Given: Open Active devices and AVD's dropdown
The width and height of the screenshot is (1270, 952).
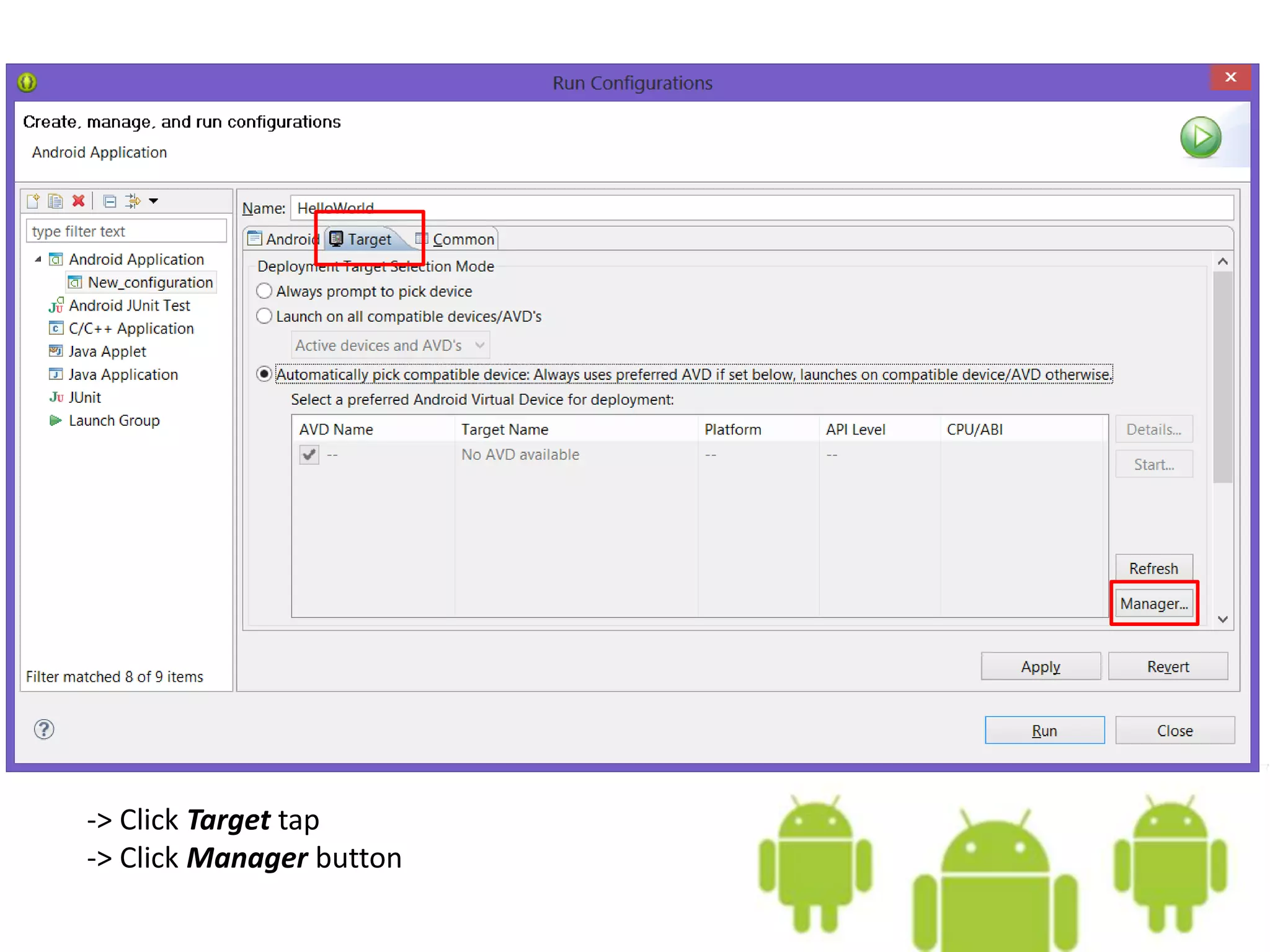Looking at the screenshot, I should [x=391, y=345].
